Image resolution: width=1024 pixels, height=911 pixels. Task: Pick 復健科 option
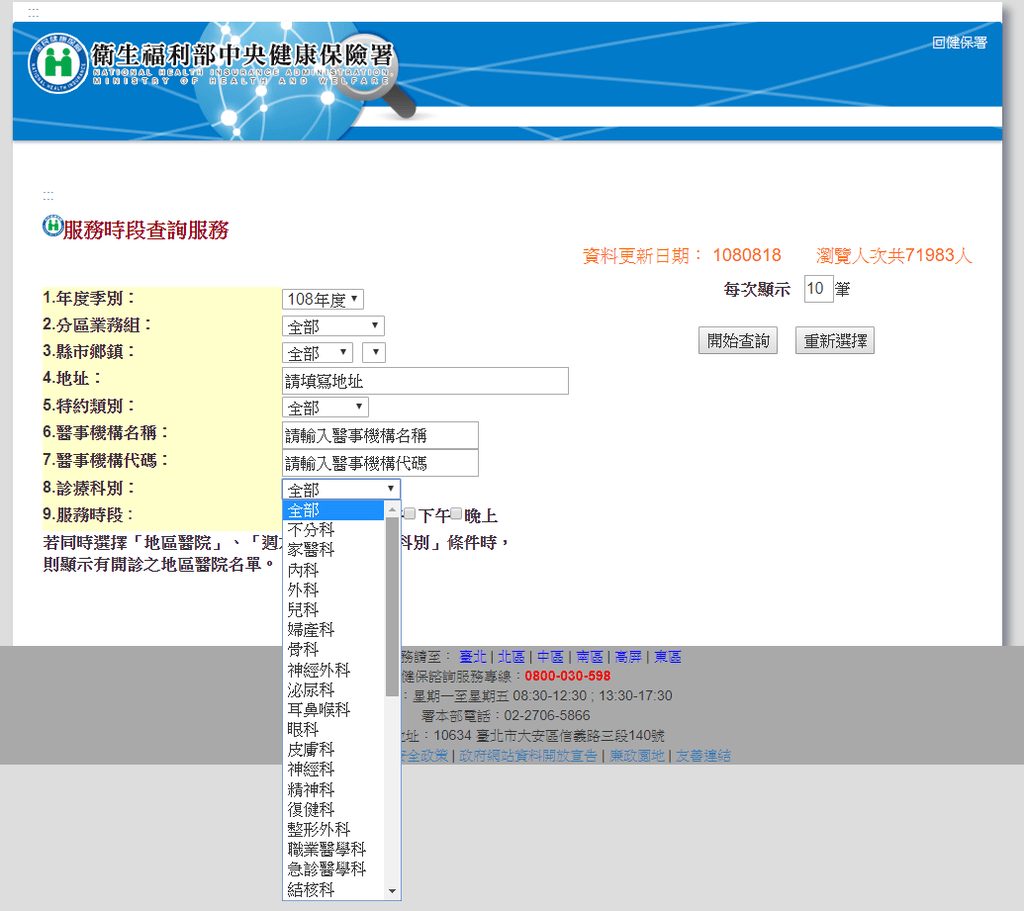tap(333, 810)
